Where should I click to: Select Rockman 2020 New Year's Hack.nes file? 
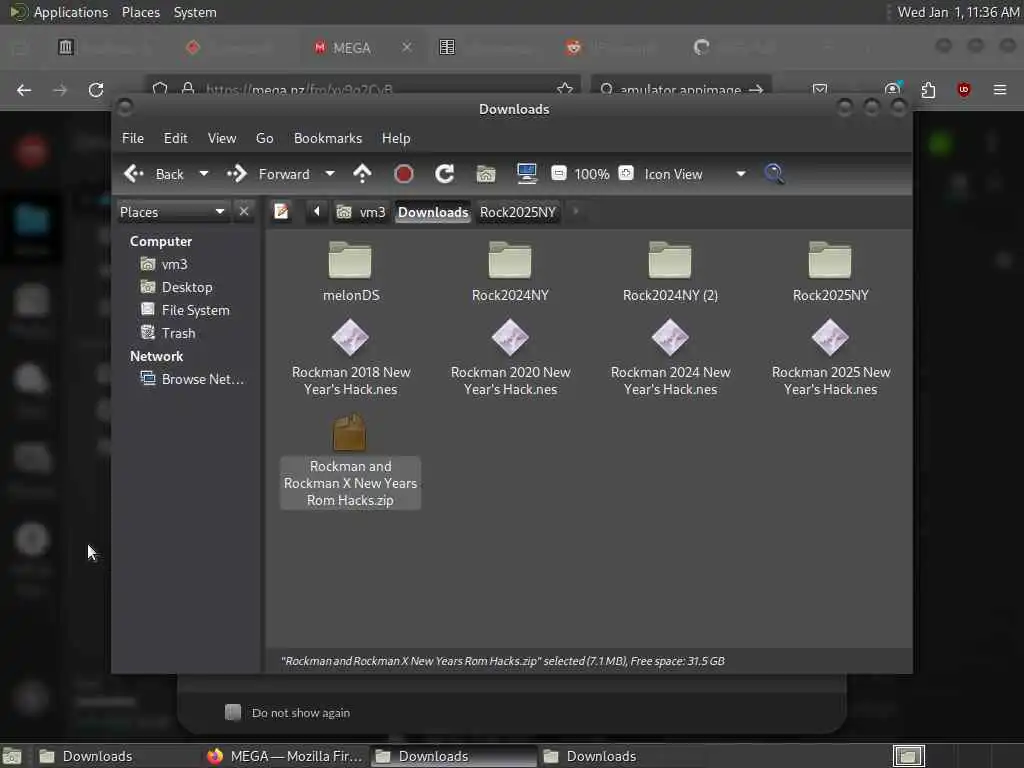[510, 358]
